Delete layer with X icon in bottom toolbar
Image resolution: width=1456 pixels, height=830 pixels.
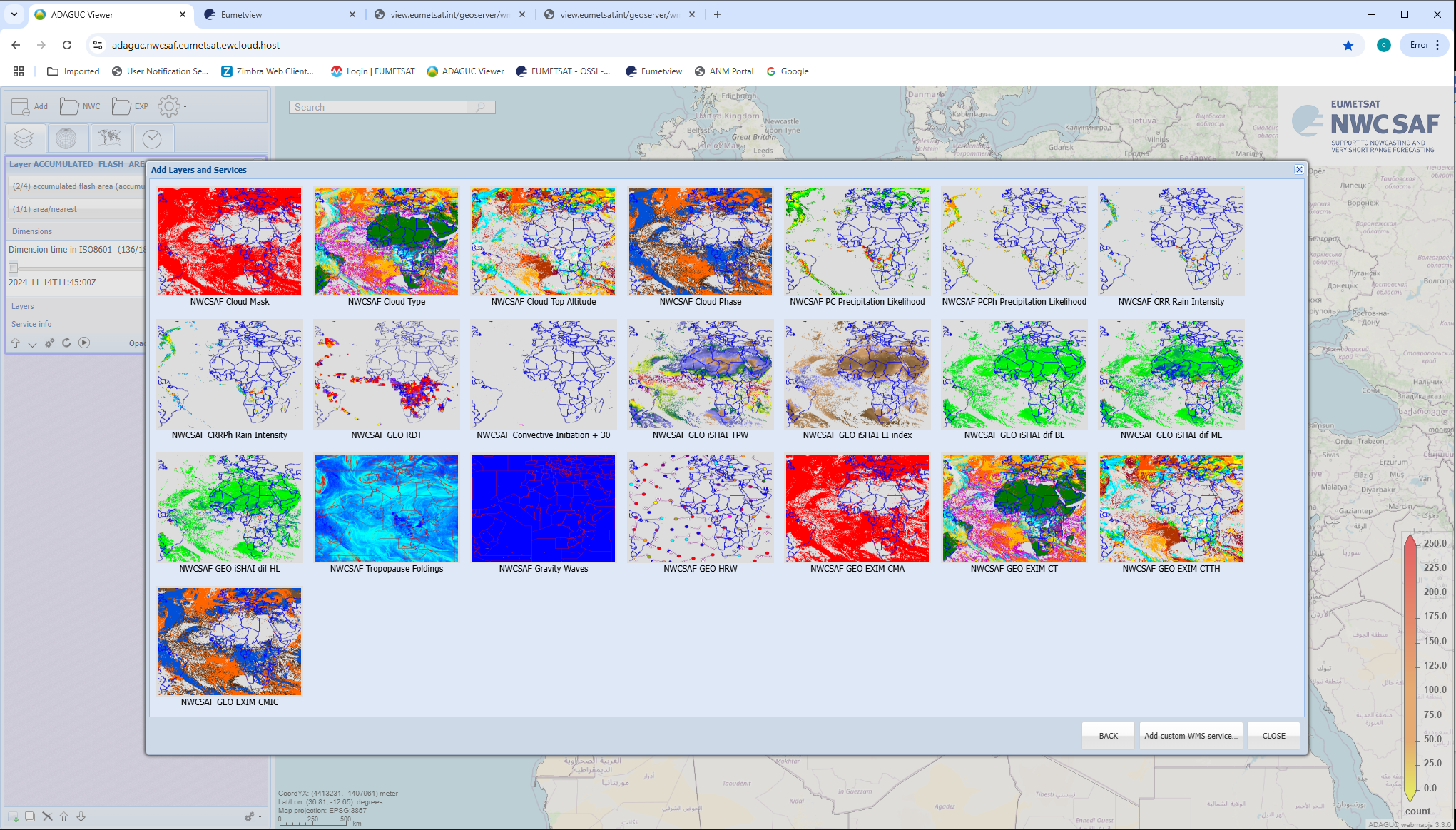[47, 816]
